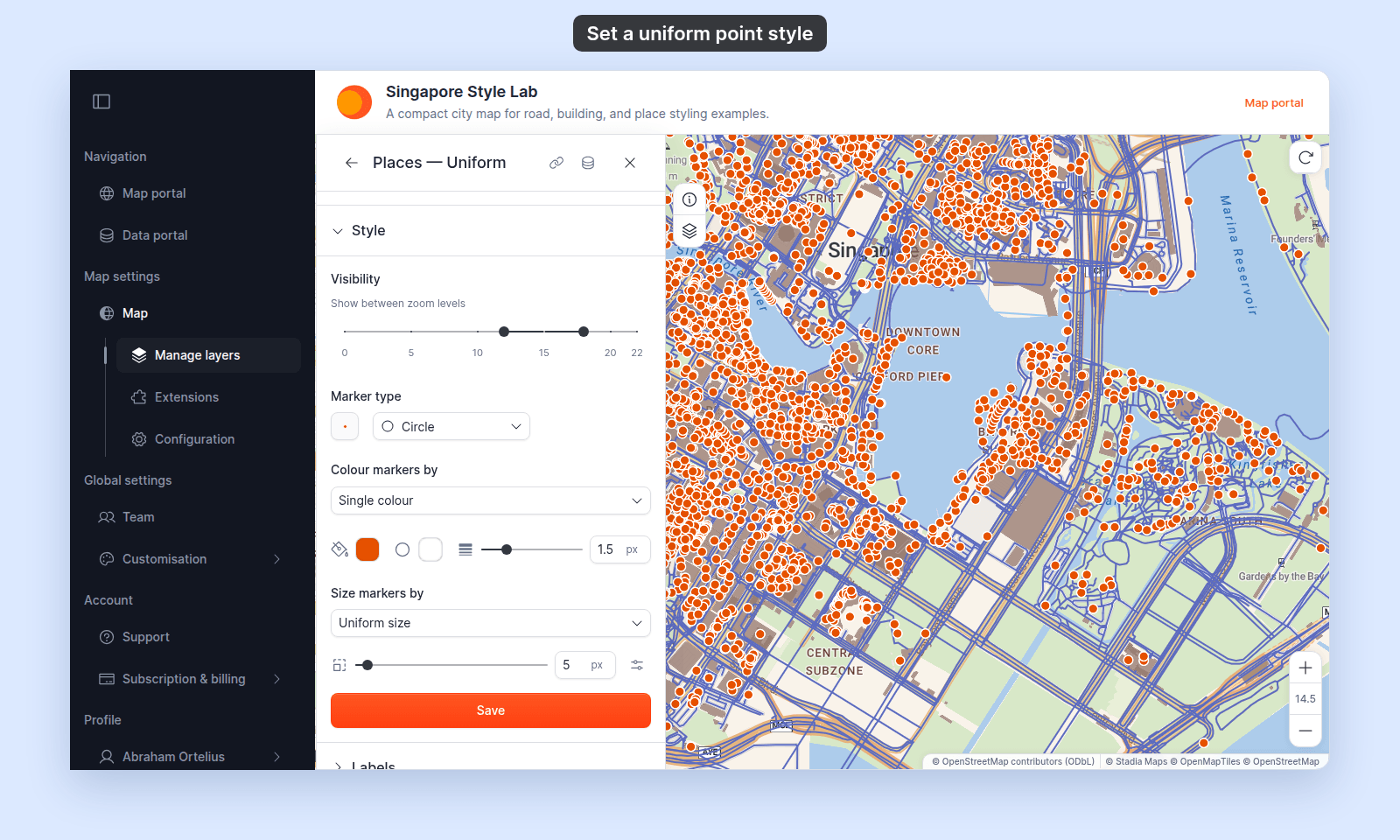Select the Map item in sidebar
This screenshot has height=840, width=1400.
tap(135, 313)
